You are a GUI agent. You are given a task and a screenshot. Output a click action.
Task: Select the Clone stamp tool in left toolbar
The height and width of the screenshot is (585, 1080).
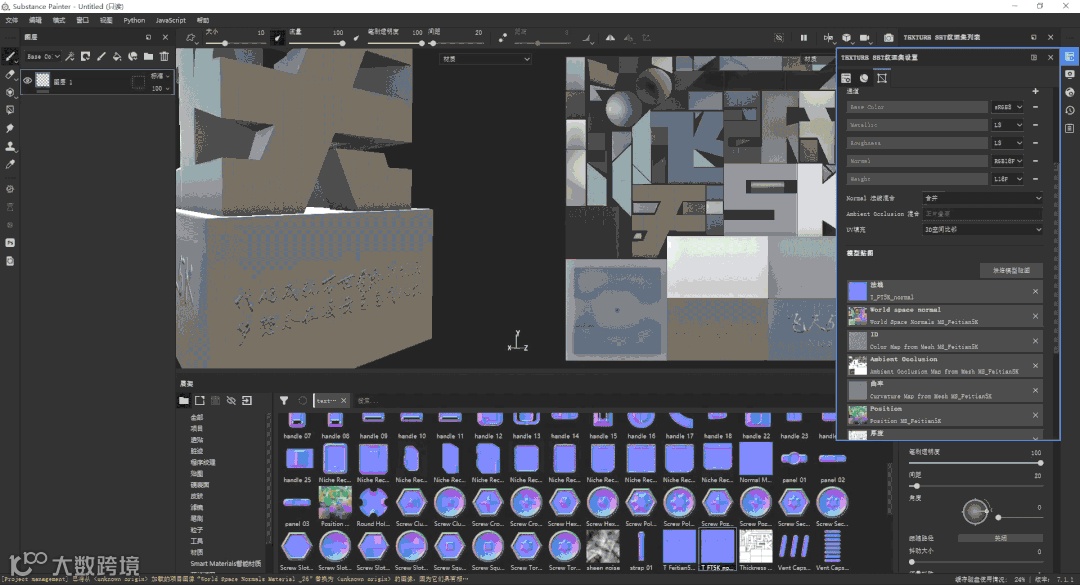10,146
